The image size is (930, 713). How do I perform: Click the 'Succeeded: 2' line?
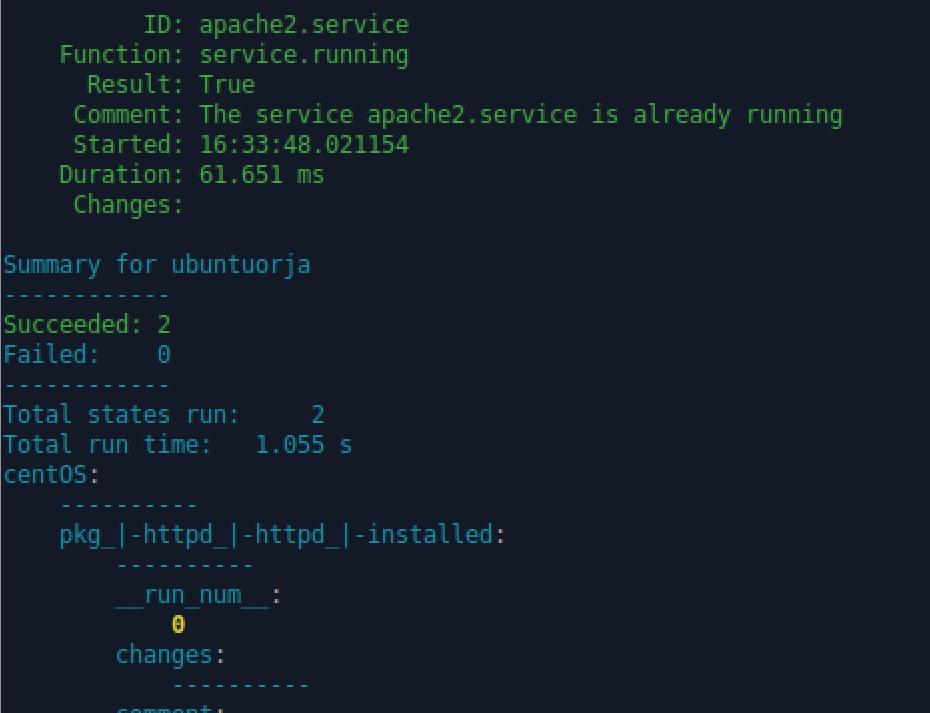click(87, 325)
